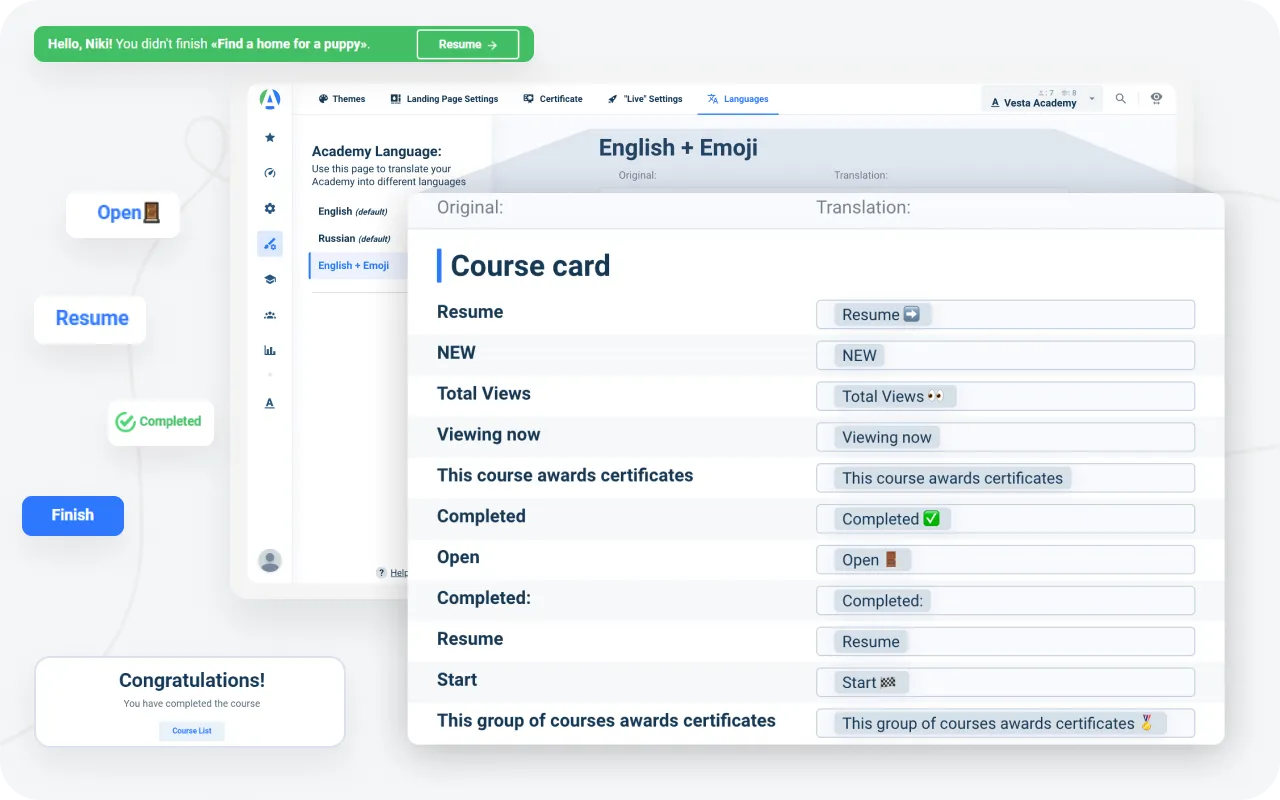The image size is (1280, 800).
Task: Click the Help link at page bottom
Action: coord(395,573)
